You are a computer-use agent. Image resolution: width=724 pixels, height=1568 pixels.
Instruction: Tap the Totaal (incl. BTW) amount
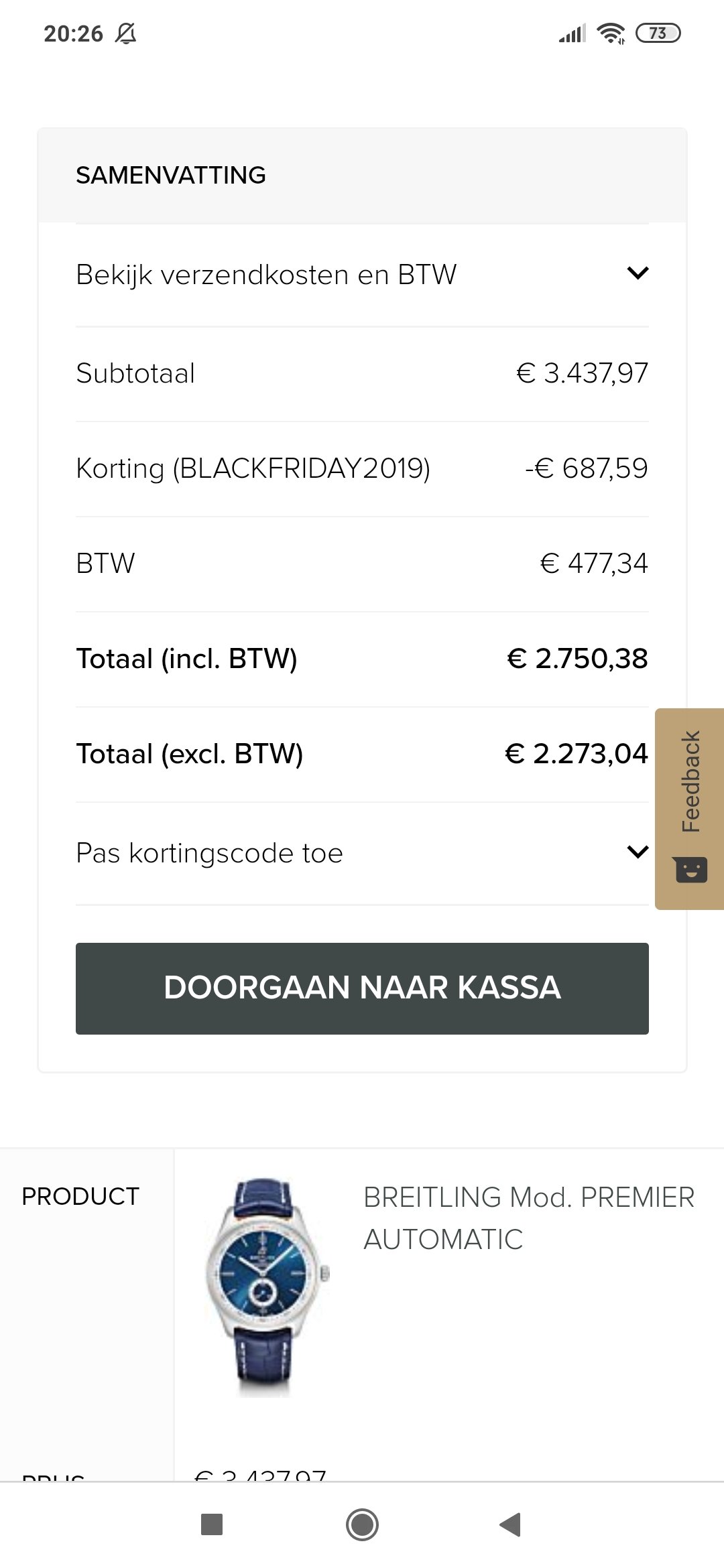577,658
